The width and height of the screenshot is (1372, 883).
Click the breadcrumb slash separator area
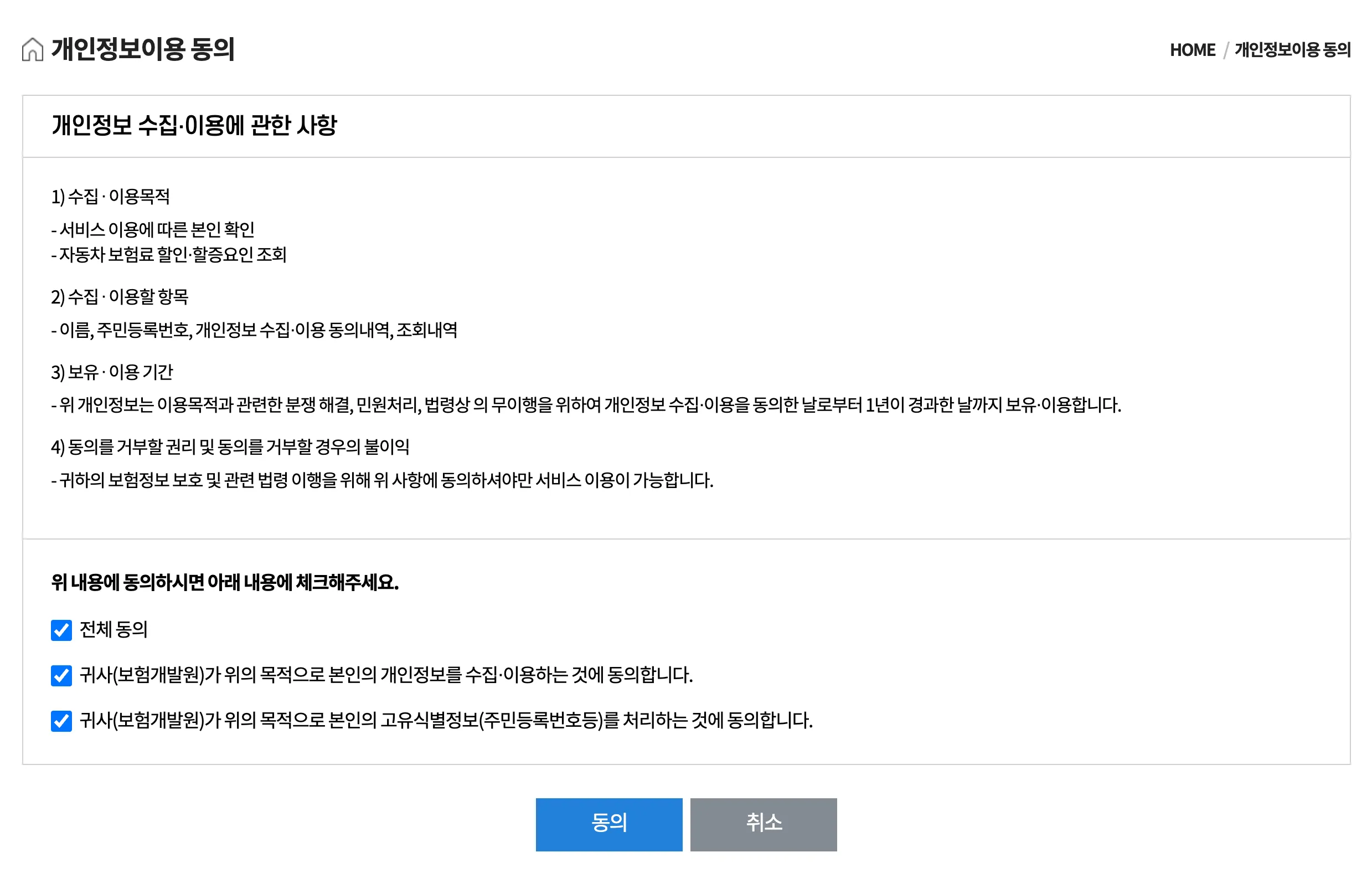(1226, 50)
